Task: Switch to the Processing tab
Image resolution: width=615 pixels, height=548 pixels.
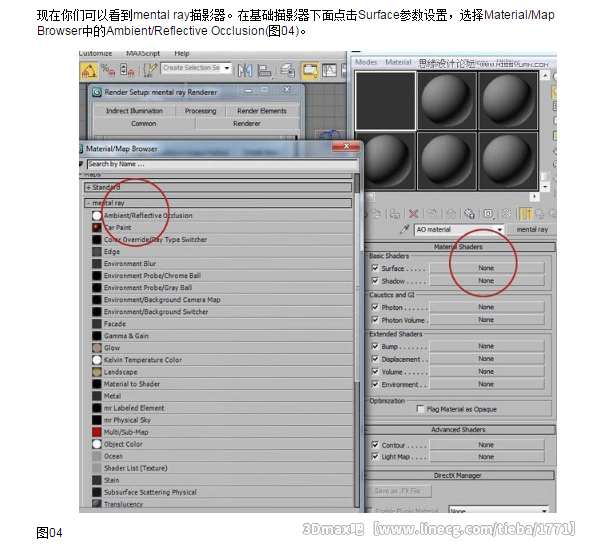Action: pyautogui.click(x=200, y=111)
